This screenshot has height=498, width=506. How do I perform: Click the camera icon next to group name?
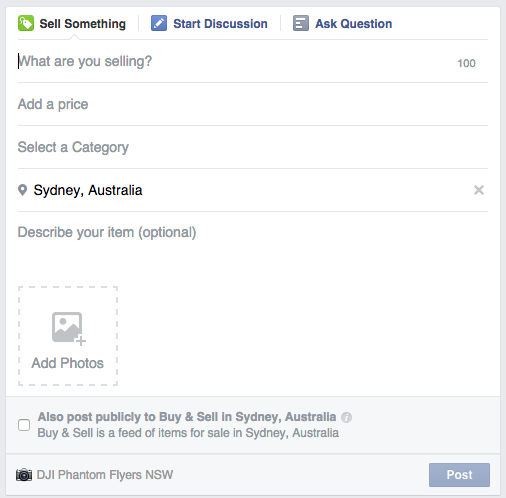(24, 475)
